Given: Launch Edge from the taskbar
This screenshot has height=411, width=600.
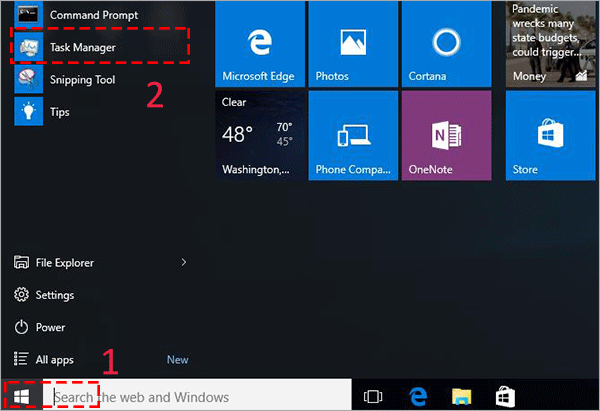Looking at the screenshot, I should pos(418,396).
